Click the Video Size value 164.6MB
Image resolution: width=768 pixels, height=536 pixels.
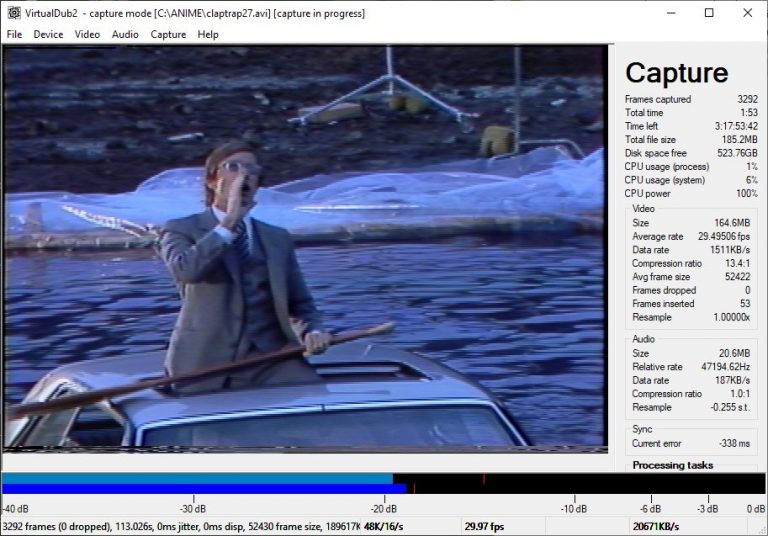[x=732, y=223]
